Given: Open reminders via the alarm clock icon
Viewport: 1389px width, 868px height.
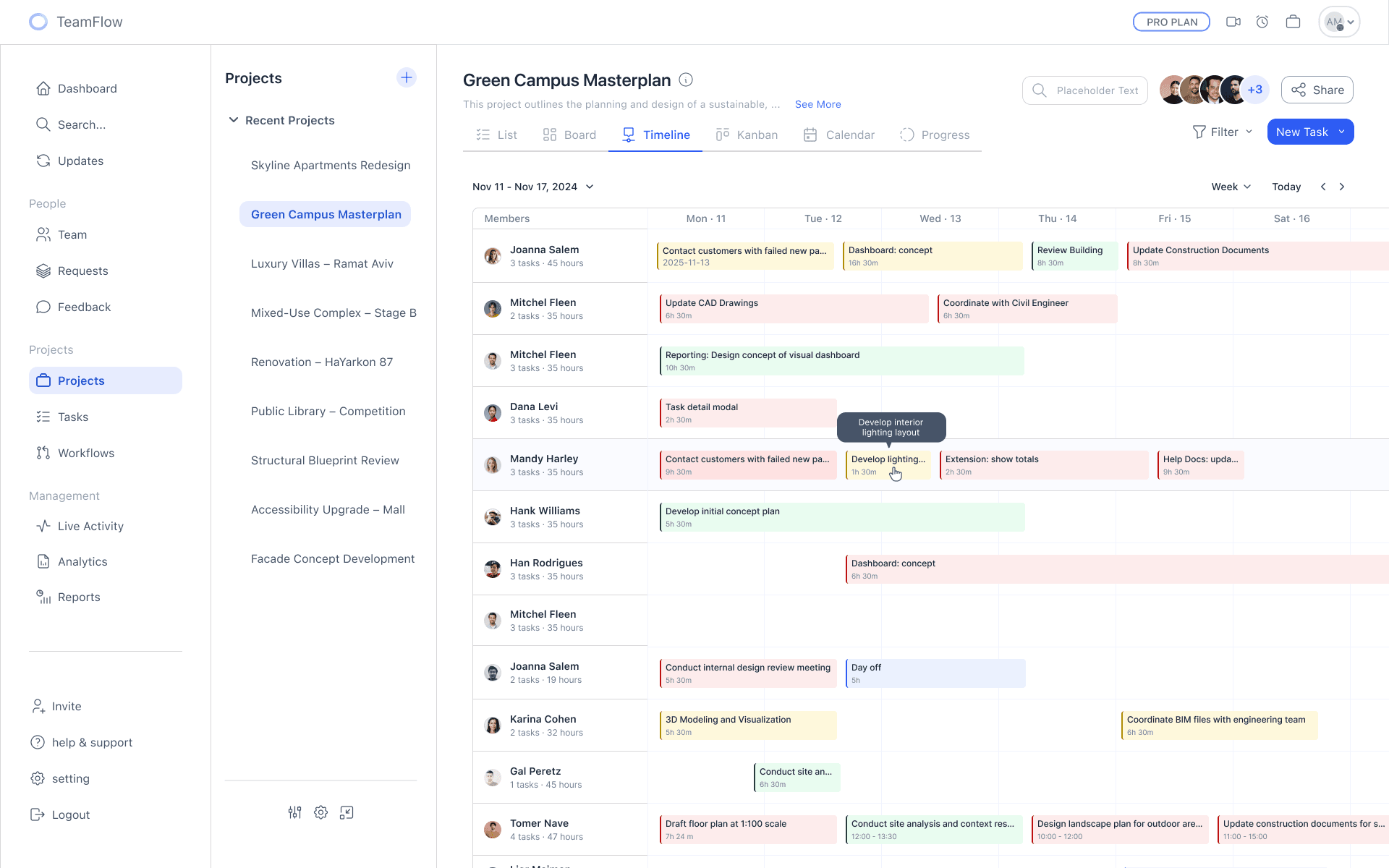Looking at the screenshot, I should pyautogui.click(x=1263, y=22).
